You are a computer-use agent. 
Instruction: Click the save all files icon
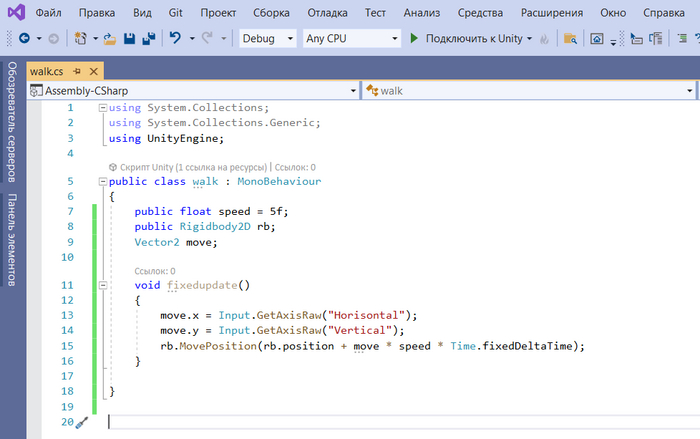pyautogui.click(x=148, y=38)
